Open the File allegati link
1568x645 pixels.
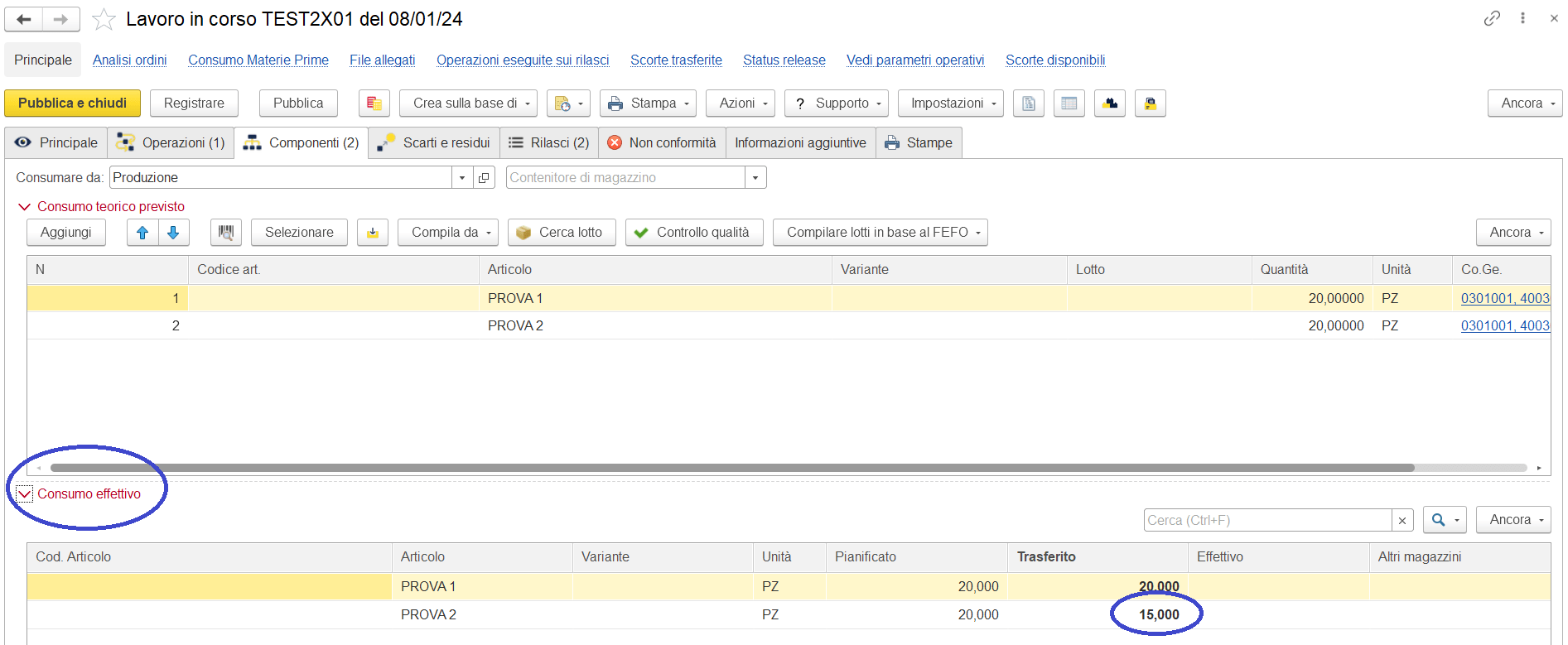tap(383, 60)
